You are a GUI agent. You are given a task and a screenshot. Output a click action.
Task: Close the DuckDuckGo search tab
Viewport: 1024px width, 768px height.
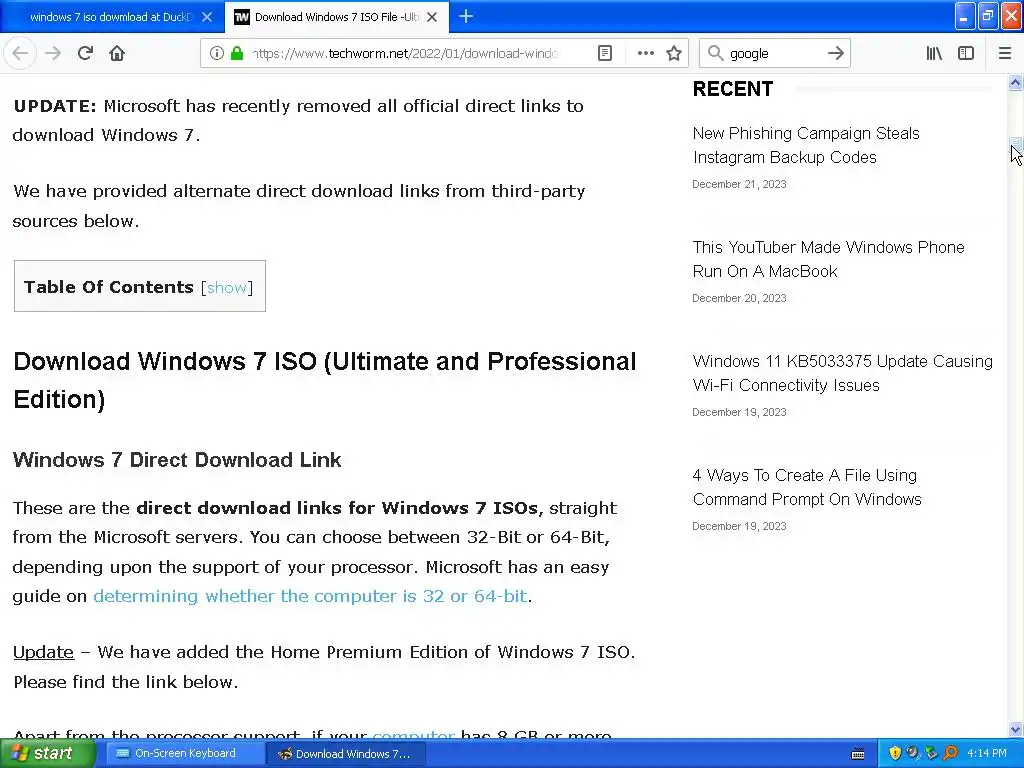pyautogui.click(x=207, y=17)
